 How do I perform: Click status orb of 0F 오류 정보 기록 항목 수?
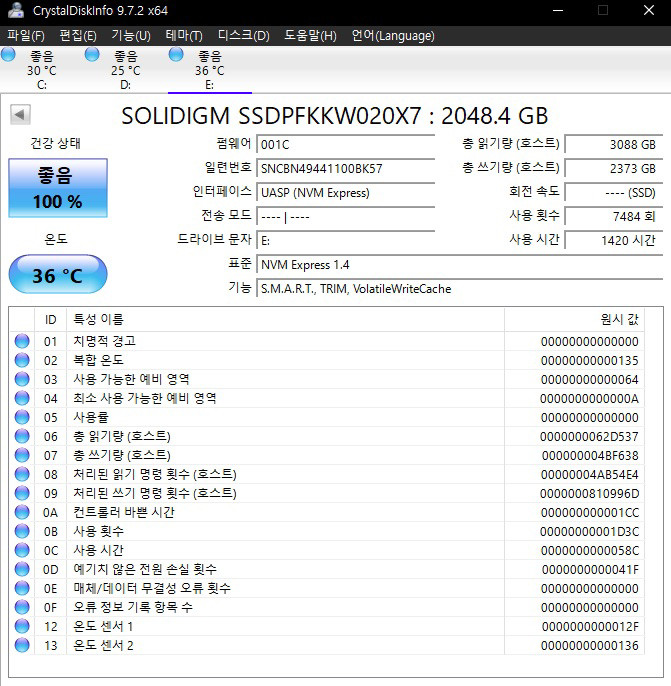click(x=22, y=607)
